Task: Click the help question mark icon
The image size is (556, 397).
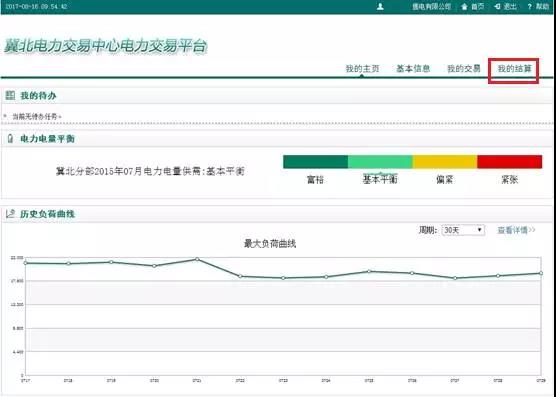Action: [529, 6]
